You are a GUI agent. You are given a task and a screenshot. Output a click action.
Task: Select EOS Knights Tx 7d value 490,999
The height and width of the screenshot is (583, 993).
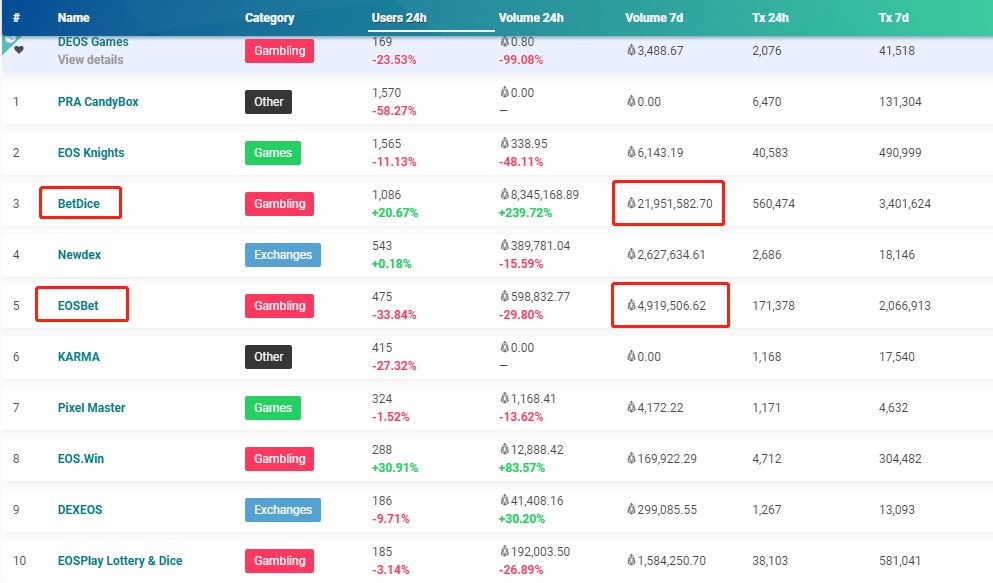click(x=900, y=153)
